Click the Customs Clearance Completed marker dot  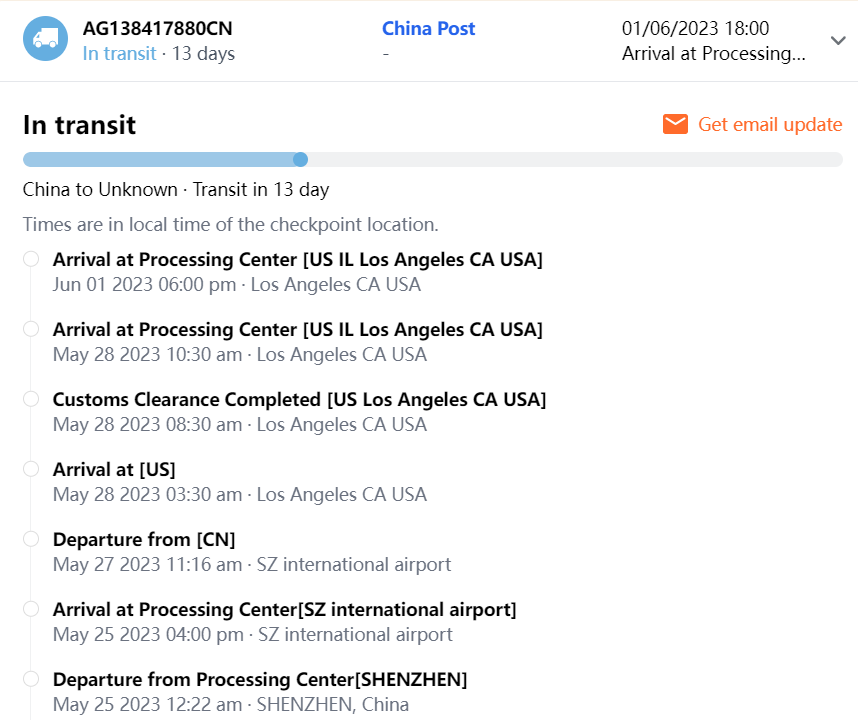tap(31, 399)
